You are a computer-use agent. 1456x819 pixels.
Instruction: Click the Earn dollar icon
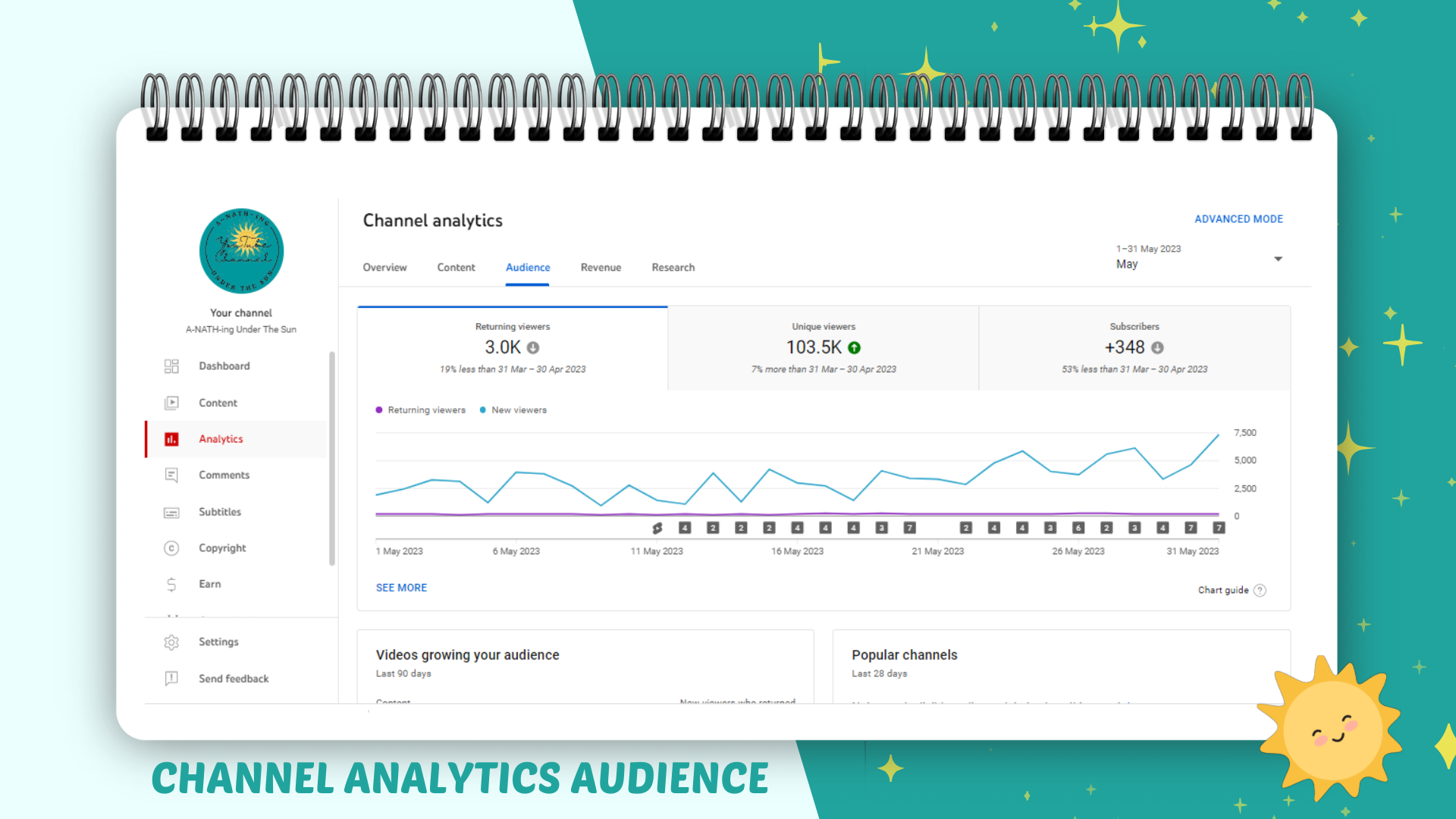(171, 585)
